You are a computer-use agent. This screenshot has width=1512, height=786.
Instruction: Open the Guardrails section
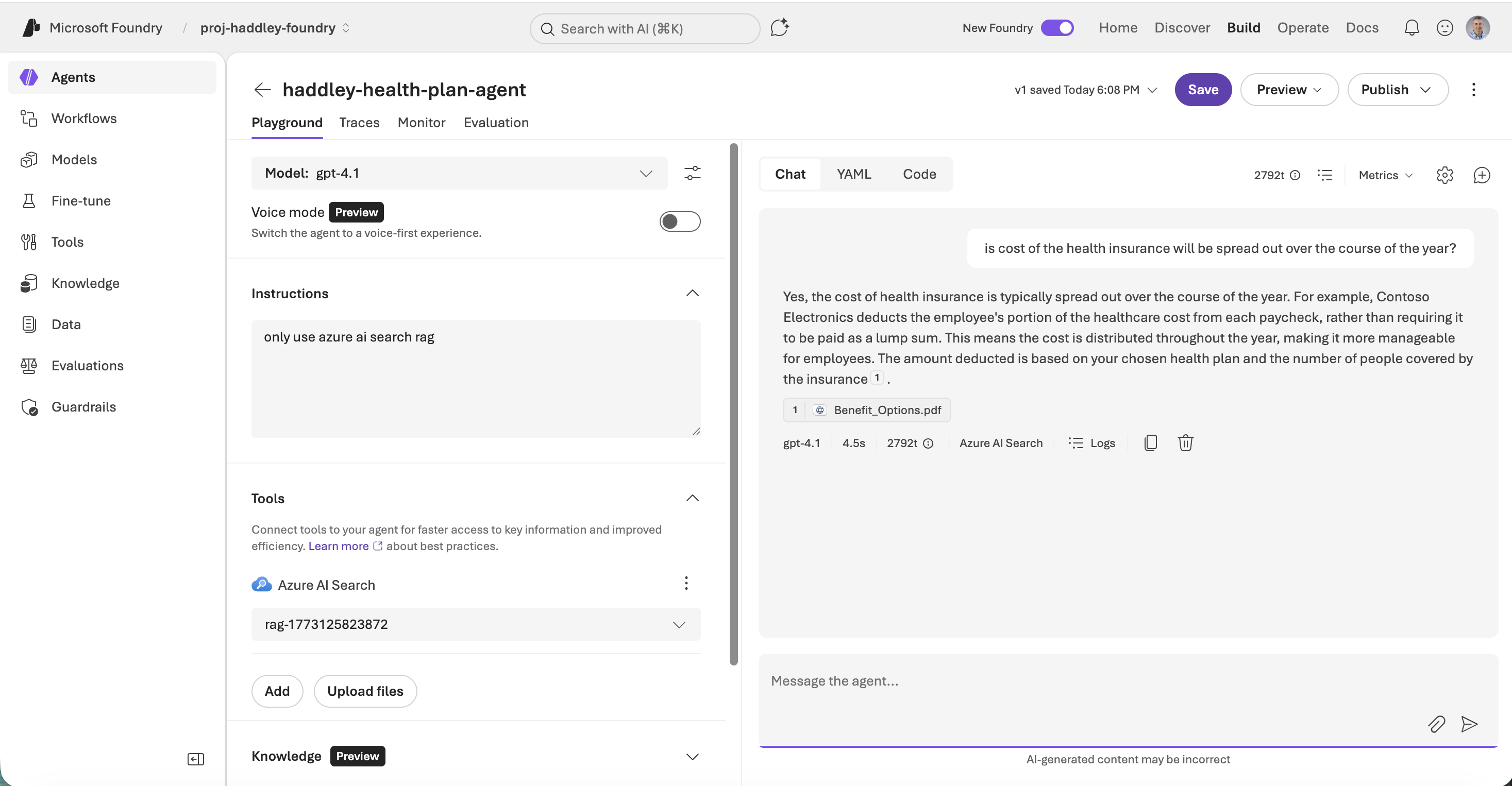tap(84, 406)
